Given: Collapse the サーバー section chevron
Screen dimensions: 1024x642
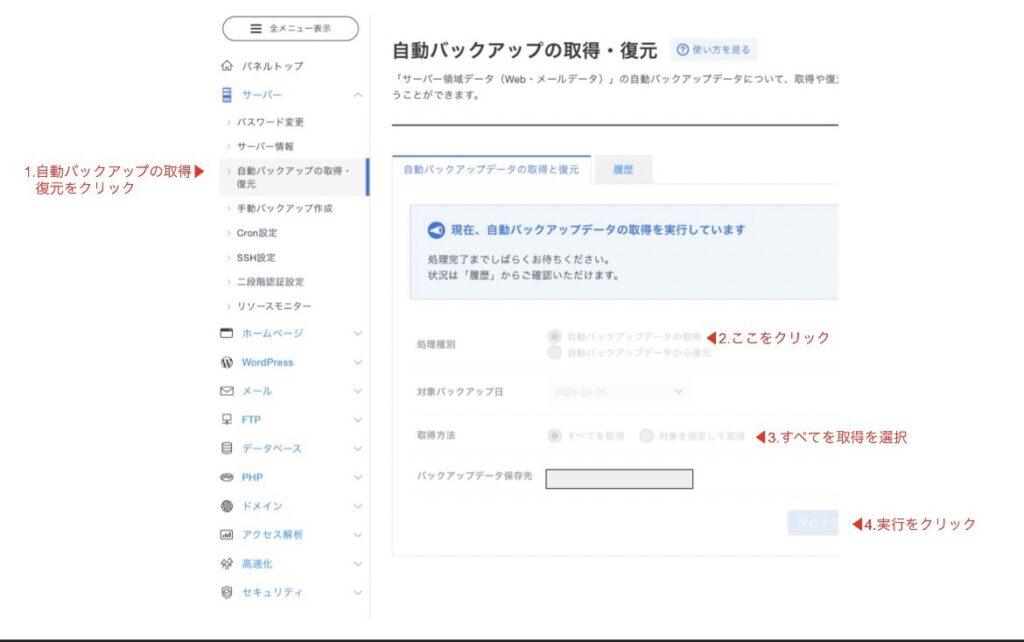Looking at the screenshot, I should pos(357,95).
